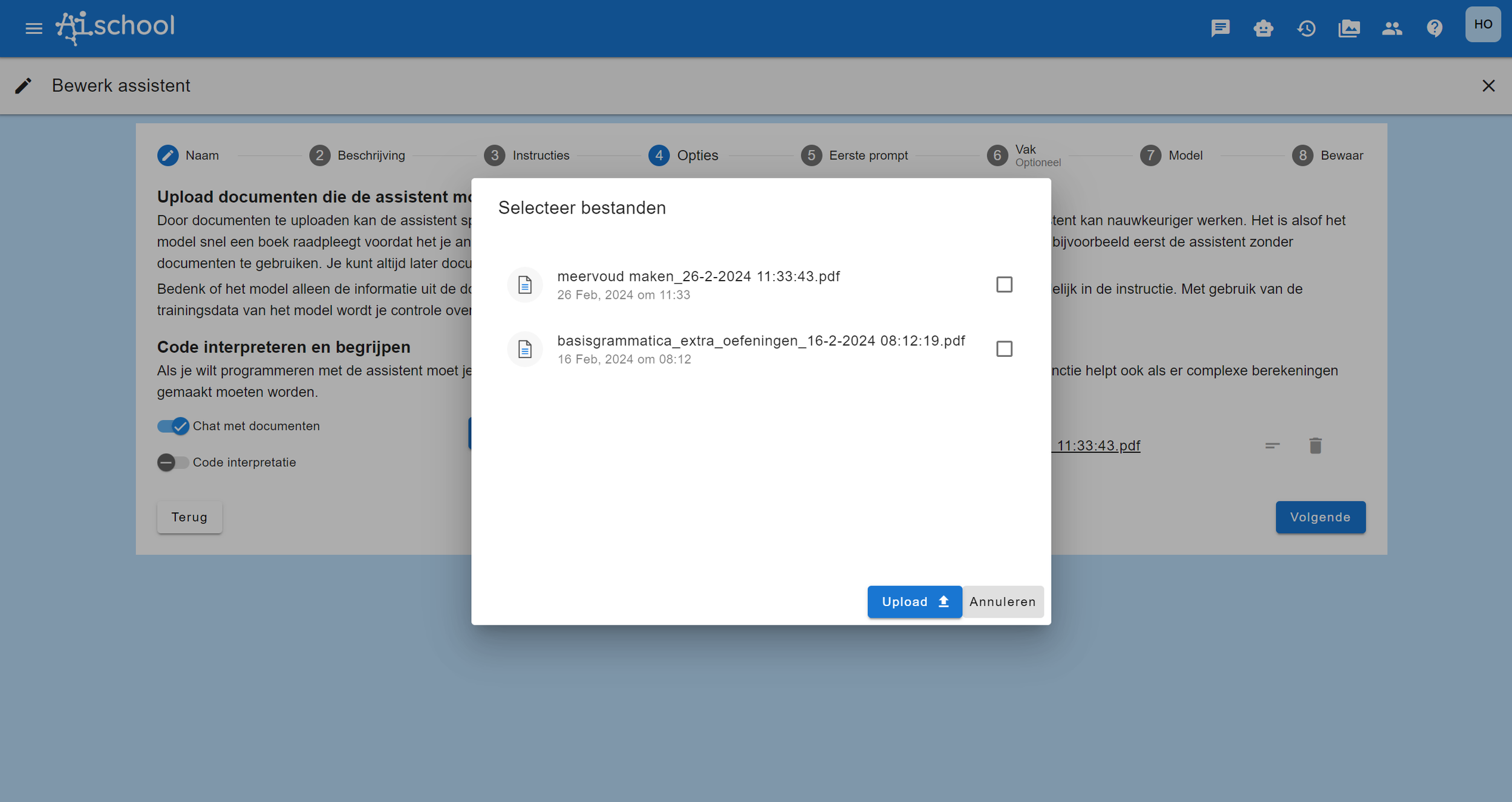This screenshot has height=802, width=1512.
Task: Click the meervoud maken PDF file icon
Action: (525, 285)
